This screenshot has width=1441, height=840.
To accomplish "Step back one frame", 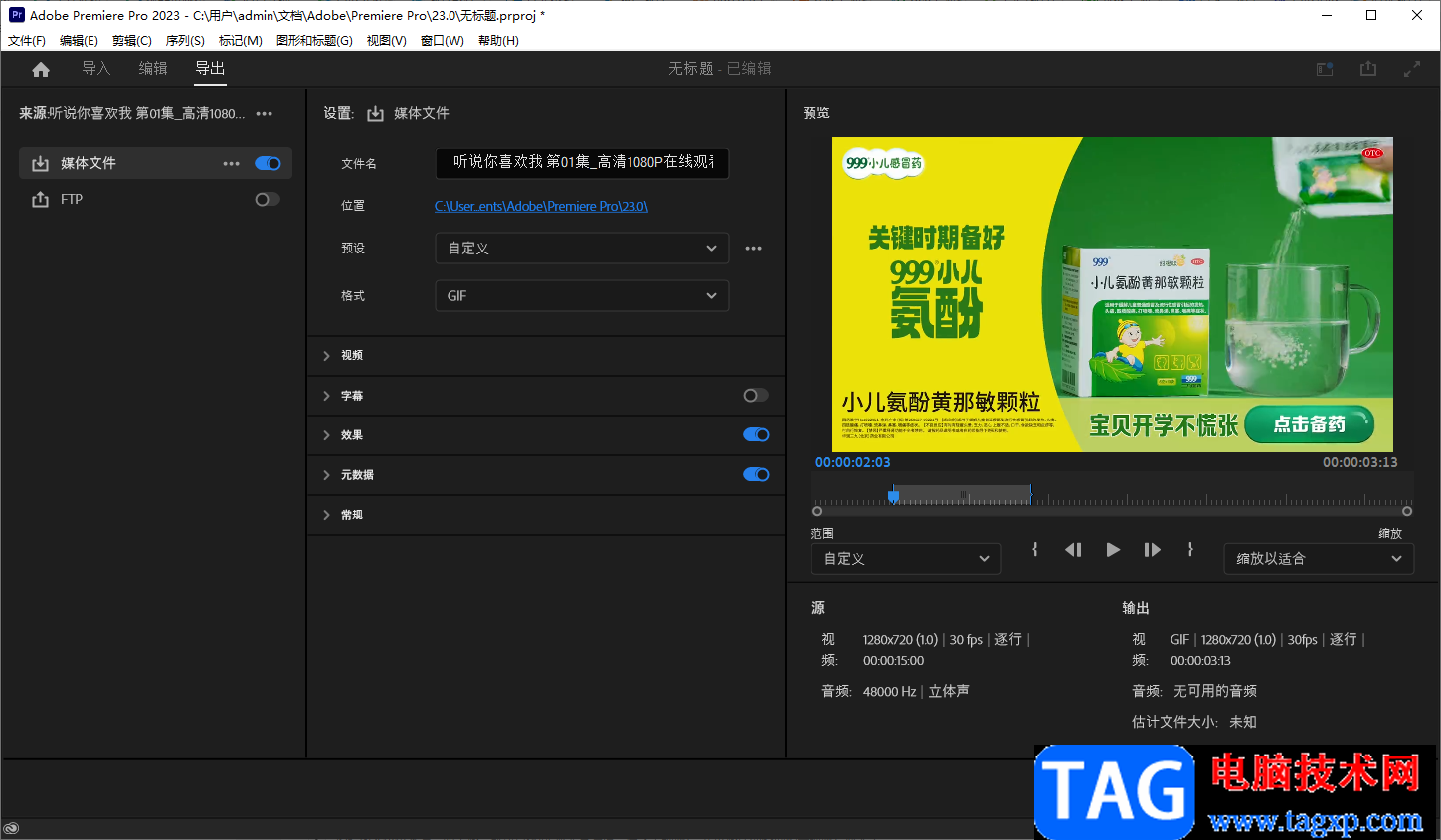I will [x=1073, y=549].
